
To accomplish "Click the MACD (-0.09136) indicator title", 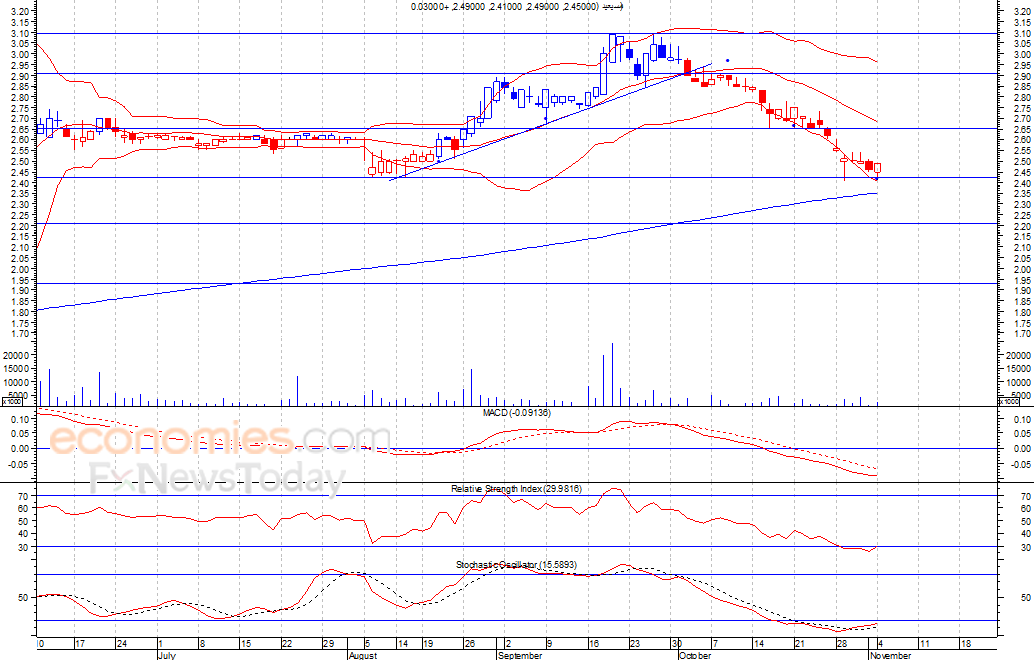I will coord(516,413).
